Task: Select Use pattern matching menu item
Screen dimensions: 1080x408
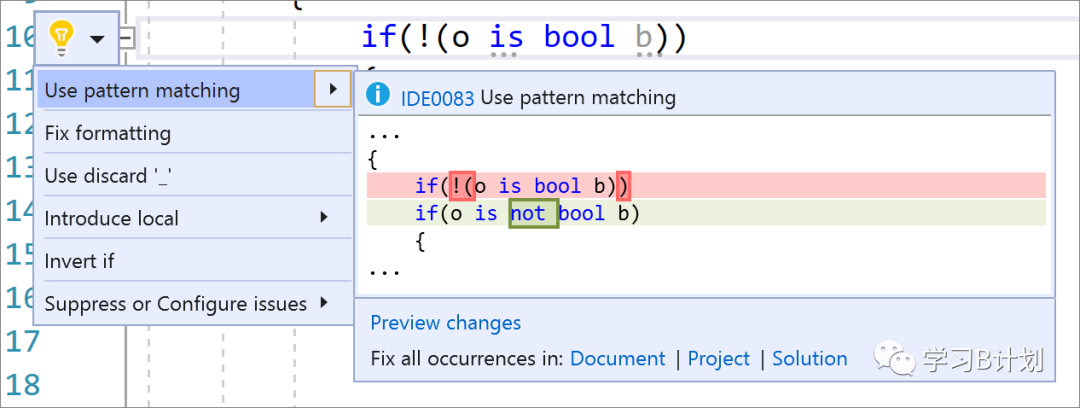Action: coord(195,90)
